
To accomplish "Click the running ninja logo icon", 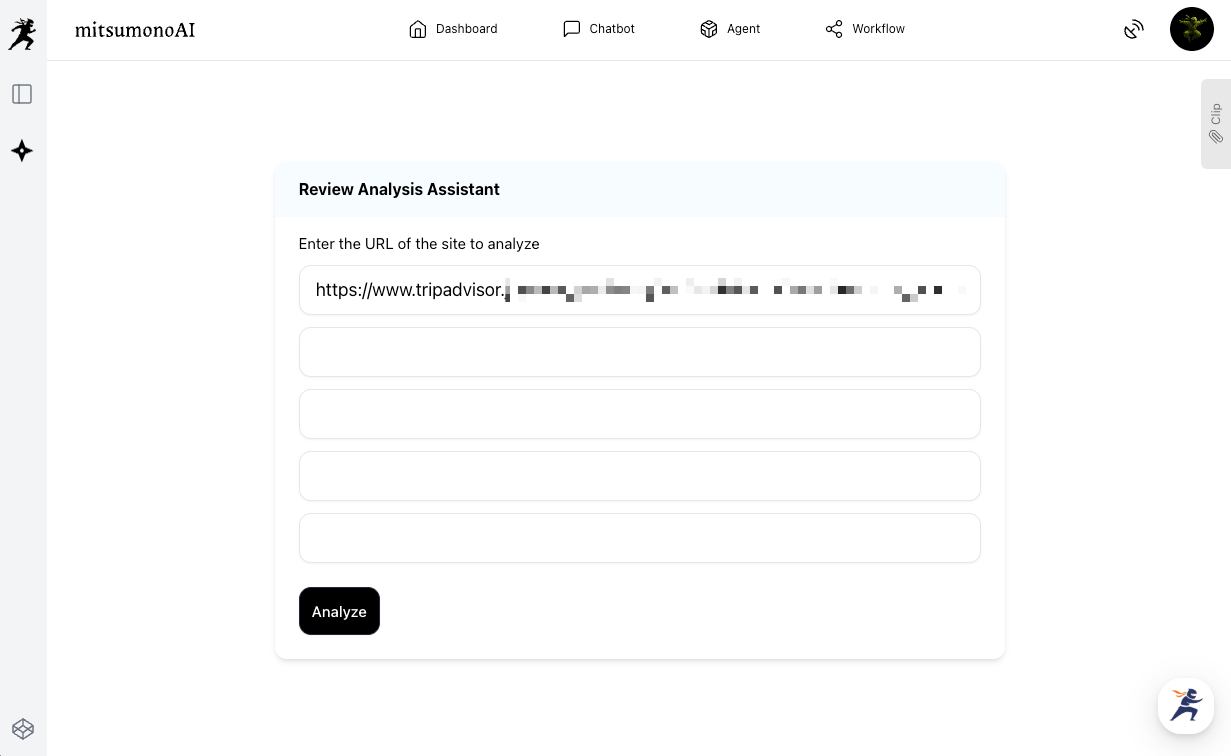I will click(x=22, y=34).
